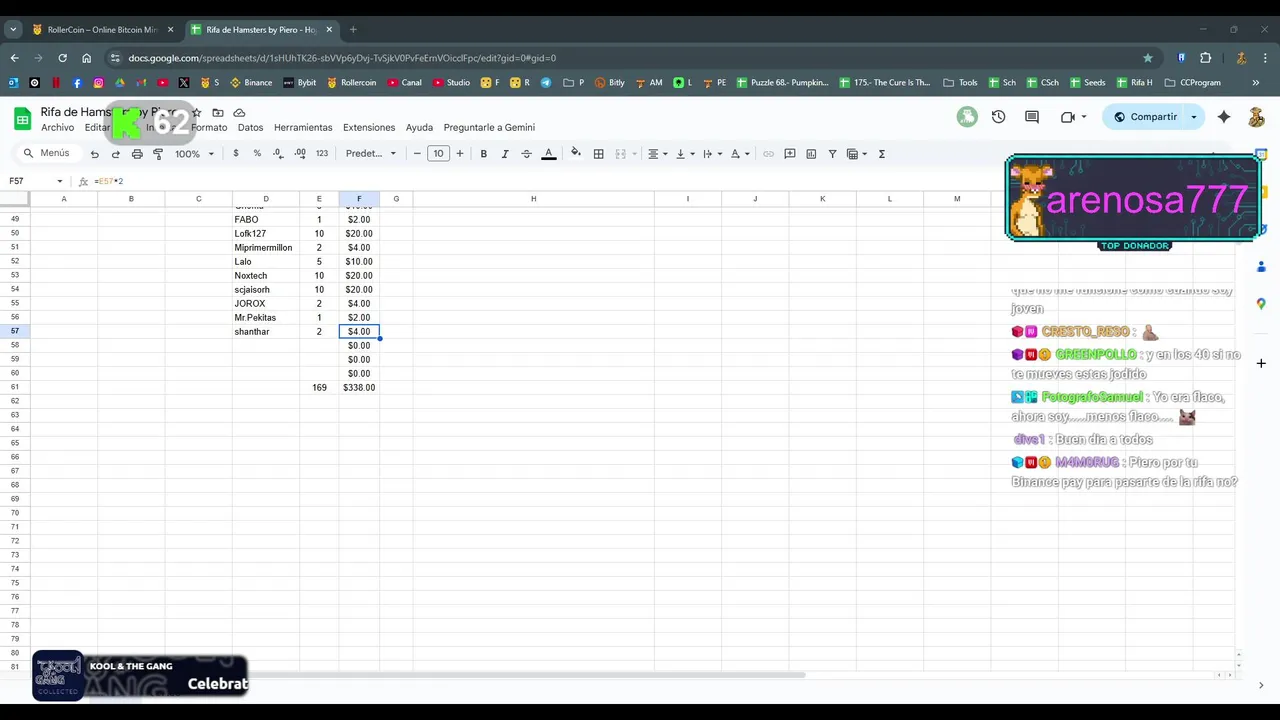Open the Tools bookmark folder

960,83
